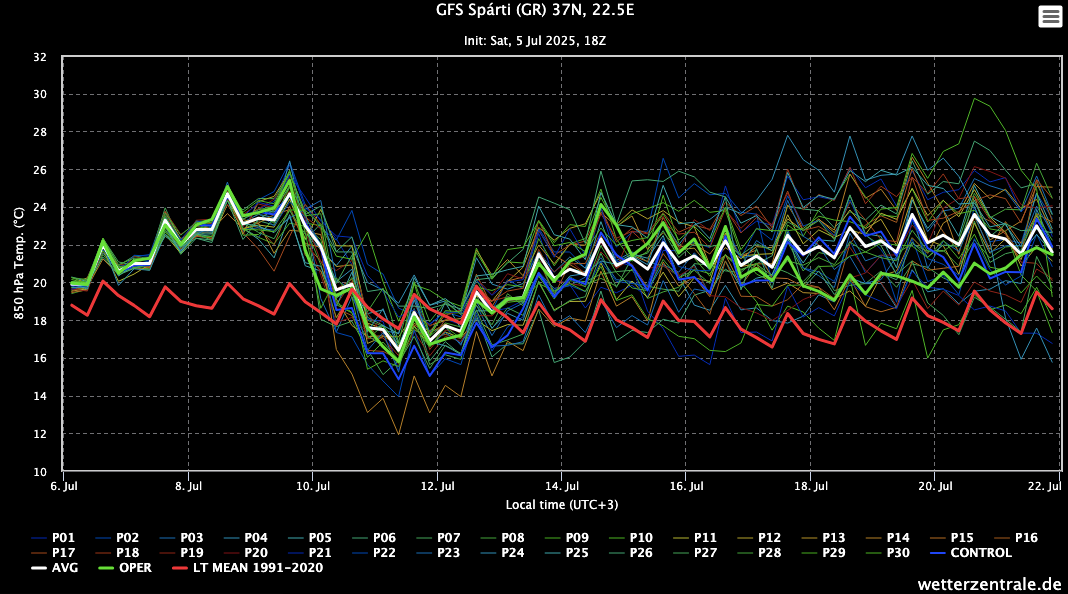This screenshot has width=1068, height=594.
Task: Hide the P08 legend entry
Action: point(512,538)
